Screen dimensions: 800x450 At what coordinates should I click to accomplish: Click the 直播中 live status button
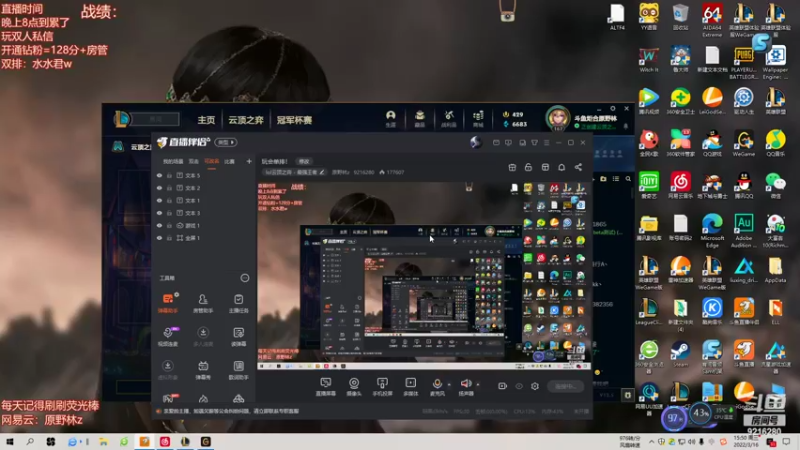(x=565, y=386)
